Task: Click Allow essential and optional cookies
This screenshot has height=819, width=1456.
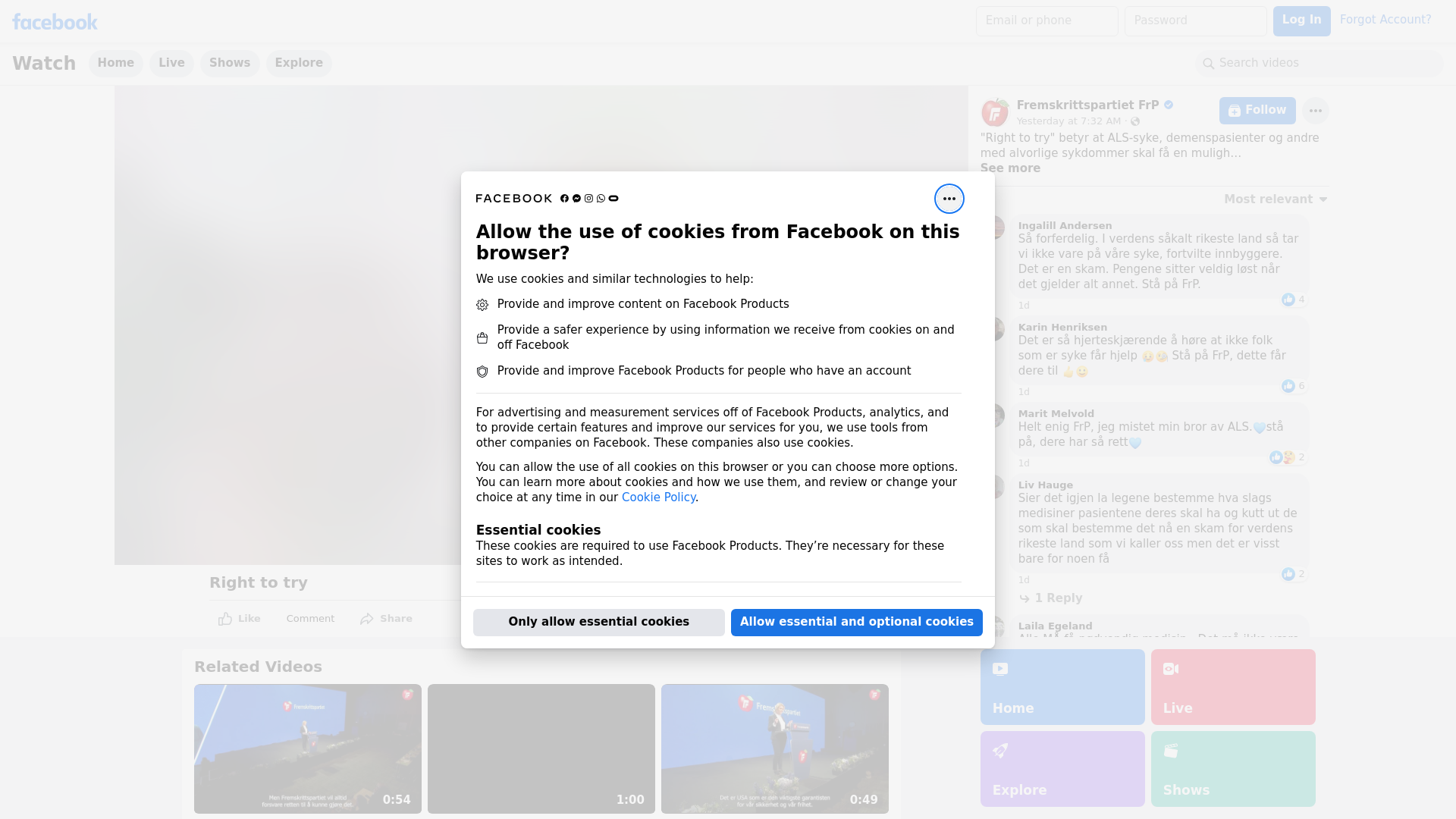Action: 856,623
